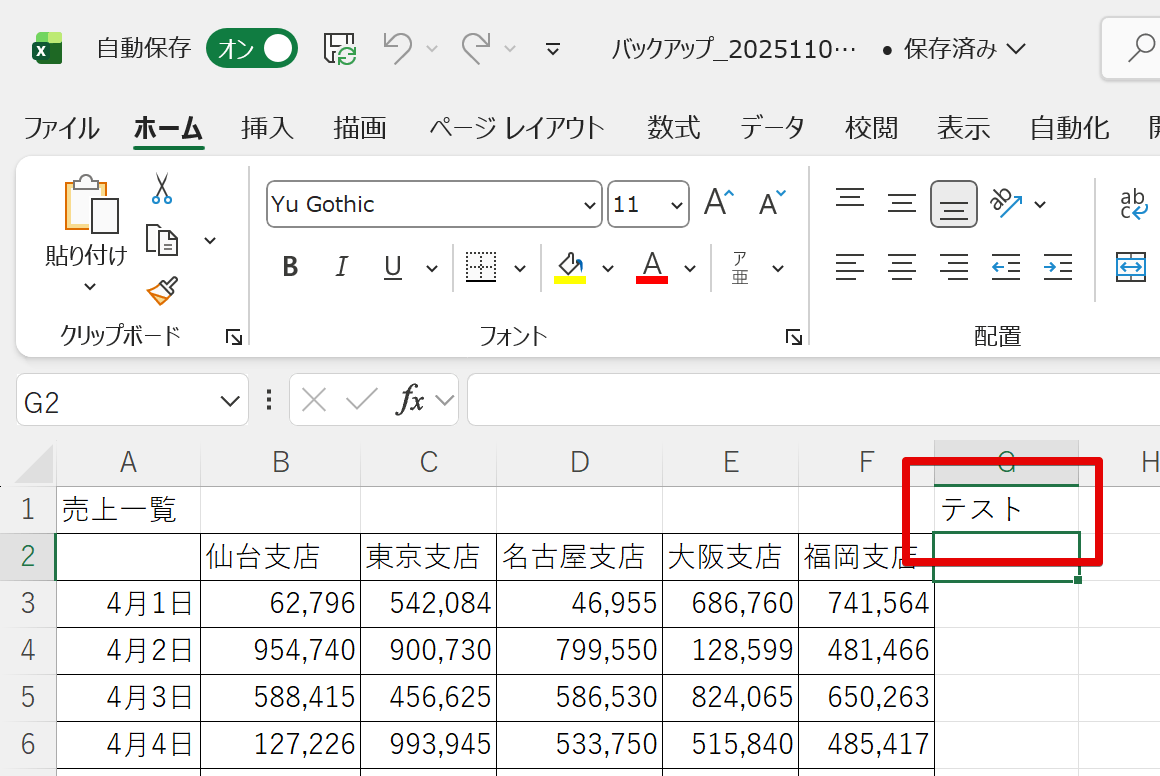The height and width of the screenshot is (776, 1160).
Task: Switch to the 挿入 ribbon tab
Action: tap(266, 127)
